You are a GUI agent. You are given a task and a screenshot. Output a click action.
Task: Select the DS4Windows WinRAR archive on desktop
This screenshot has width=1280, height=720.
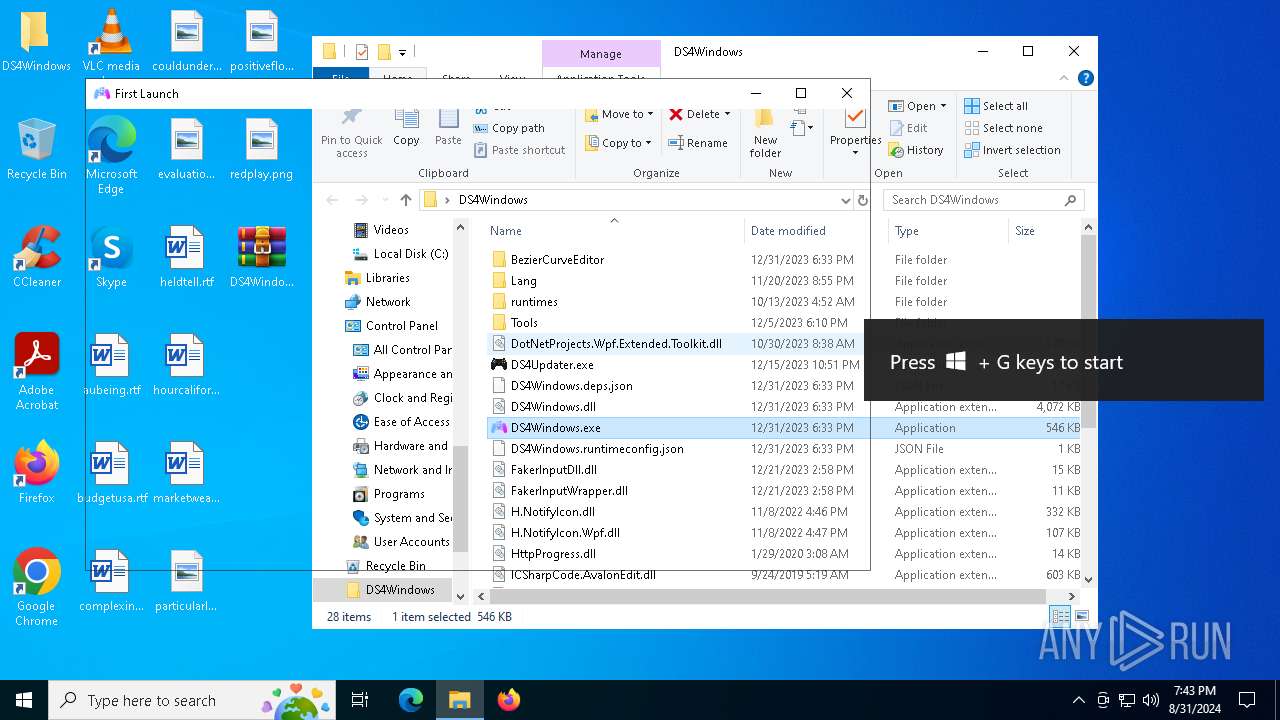click(261, 257)
